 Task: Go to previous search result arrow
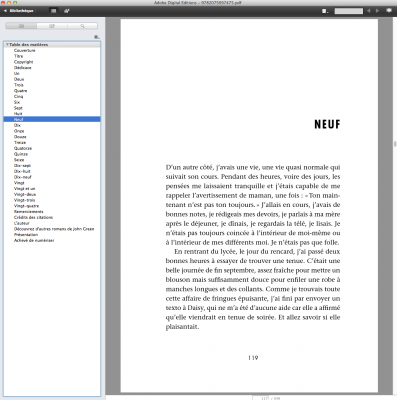click(x=369, y=11)
